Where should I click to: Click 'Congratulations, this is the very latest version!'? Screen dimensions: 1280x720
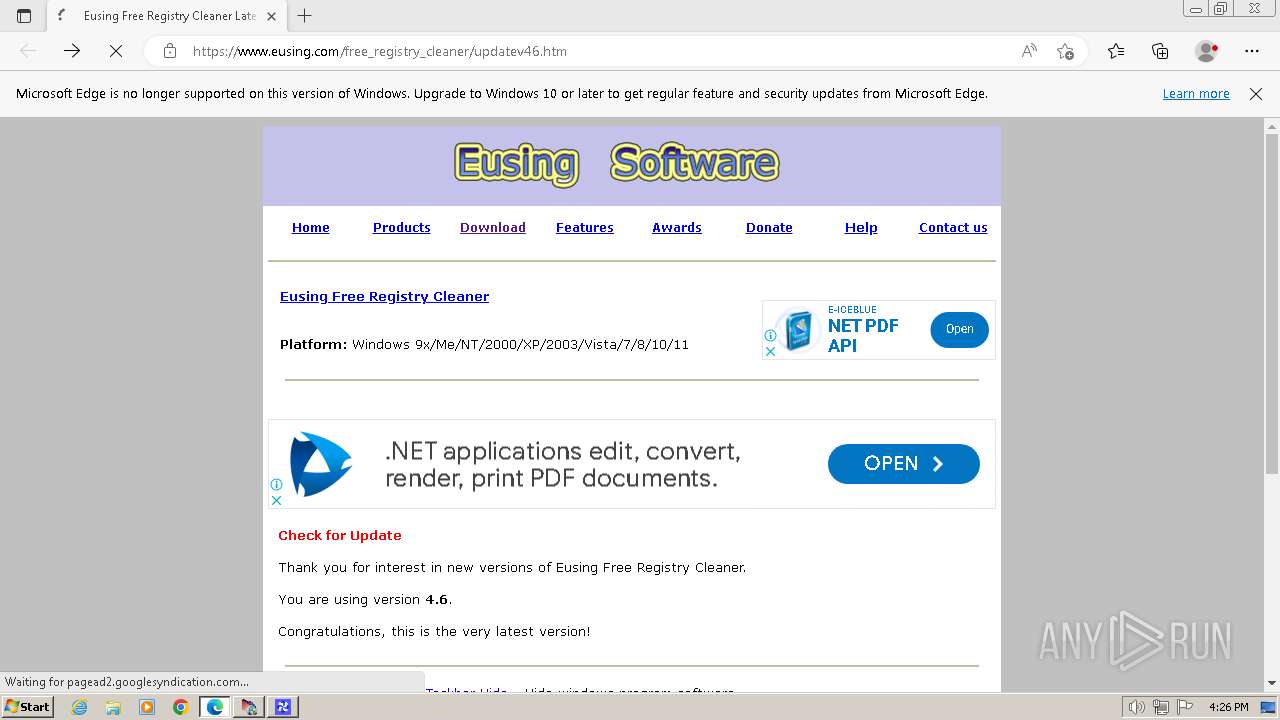[x=434, y=631]
